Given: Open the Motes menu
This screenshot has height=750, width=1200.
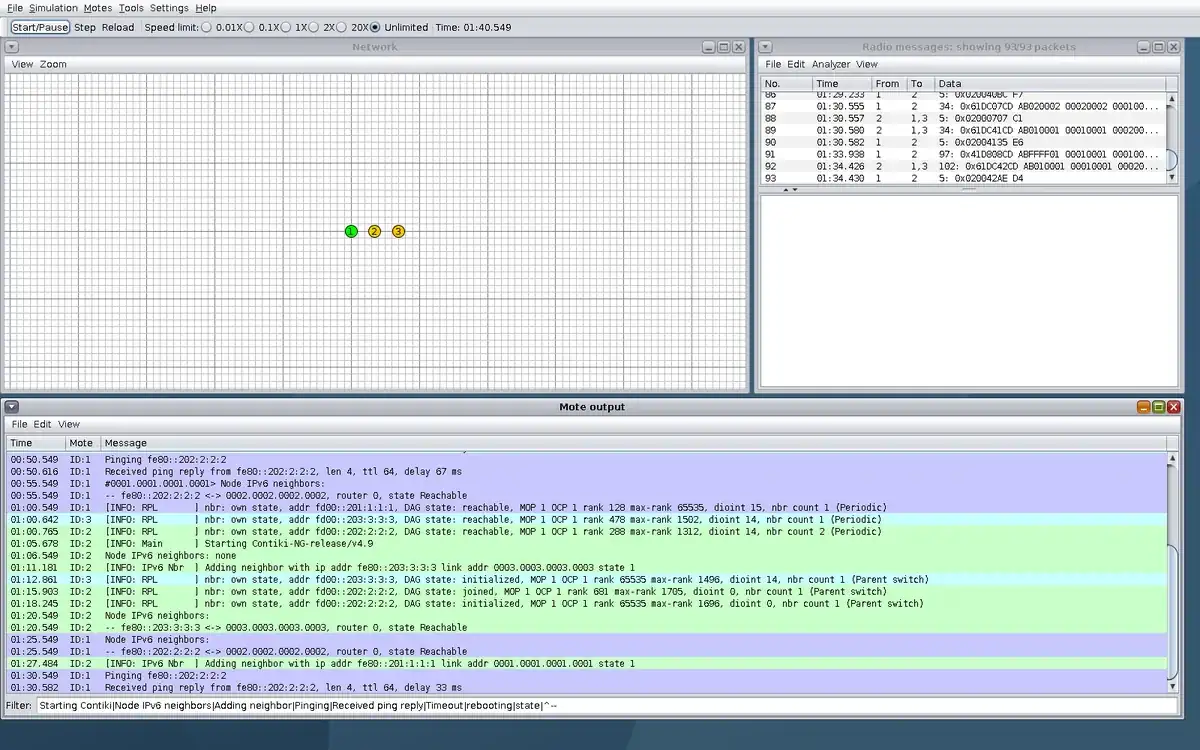Looking at the screenshot, I should [98, 8].
